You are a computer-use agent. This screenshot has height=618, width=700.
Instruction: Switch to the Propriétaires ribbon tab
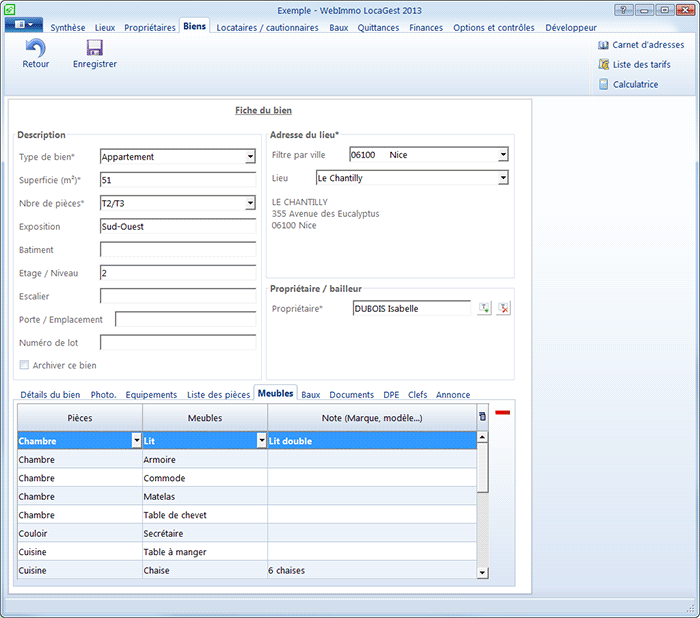click(149, 27)
